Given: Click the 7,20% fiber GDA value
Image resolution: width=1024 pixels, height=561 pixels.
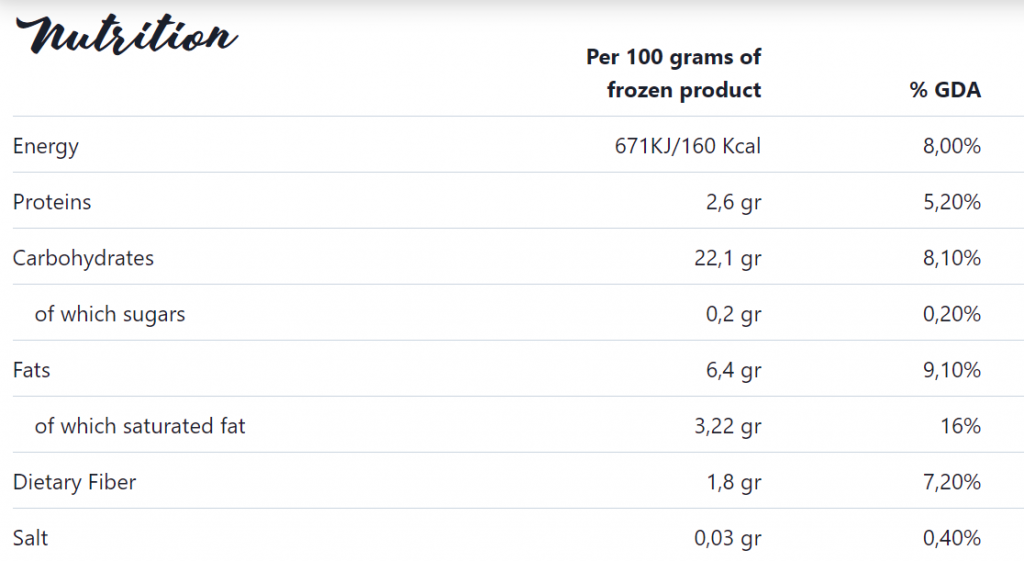Looking at the screenshot, I should [x=952, y=482].
